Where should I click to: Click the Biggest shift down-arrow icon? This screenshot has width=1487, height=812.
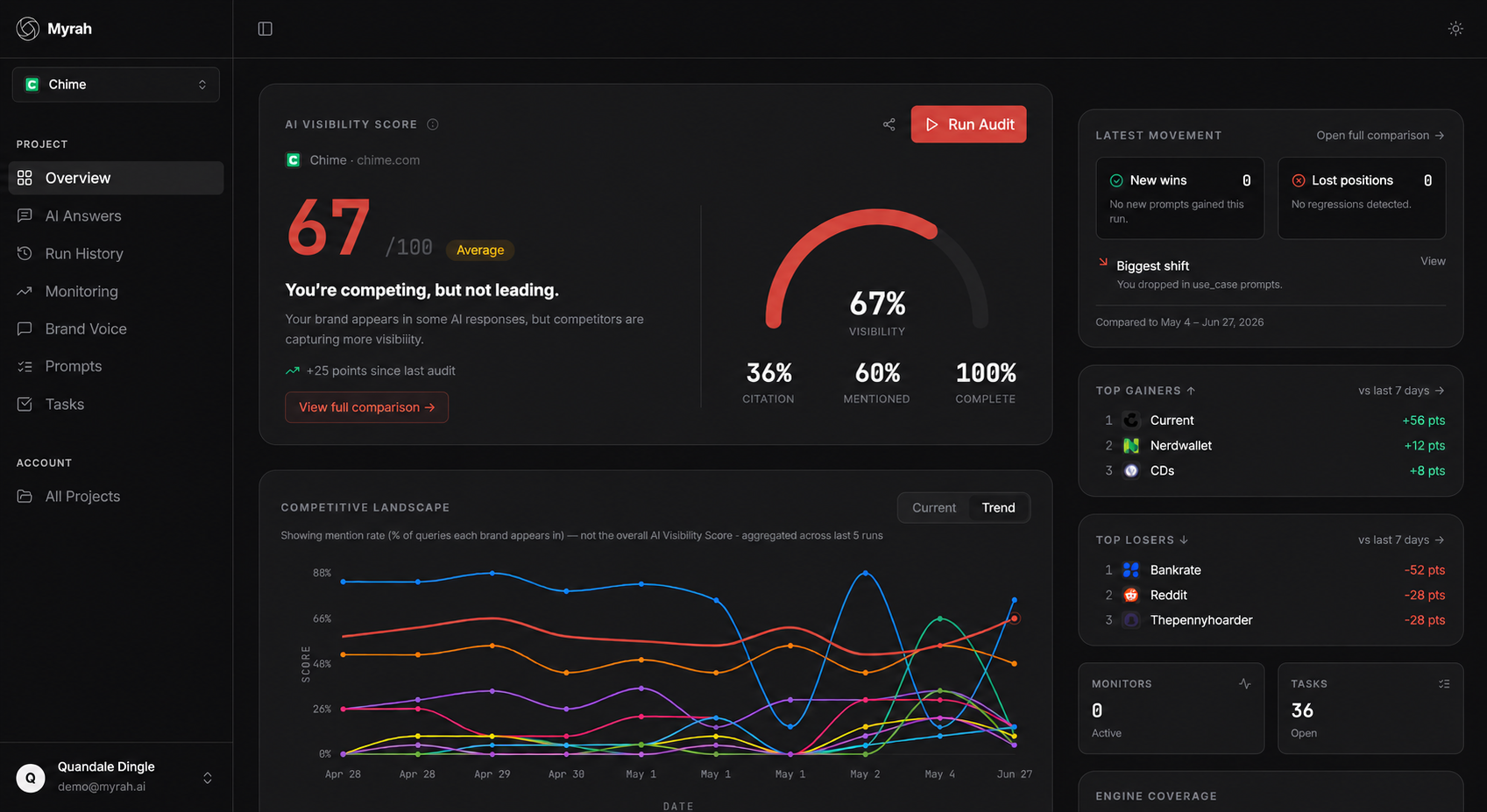coord(1103,262)
